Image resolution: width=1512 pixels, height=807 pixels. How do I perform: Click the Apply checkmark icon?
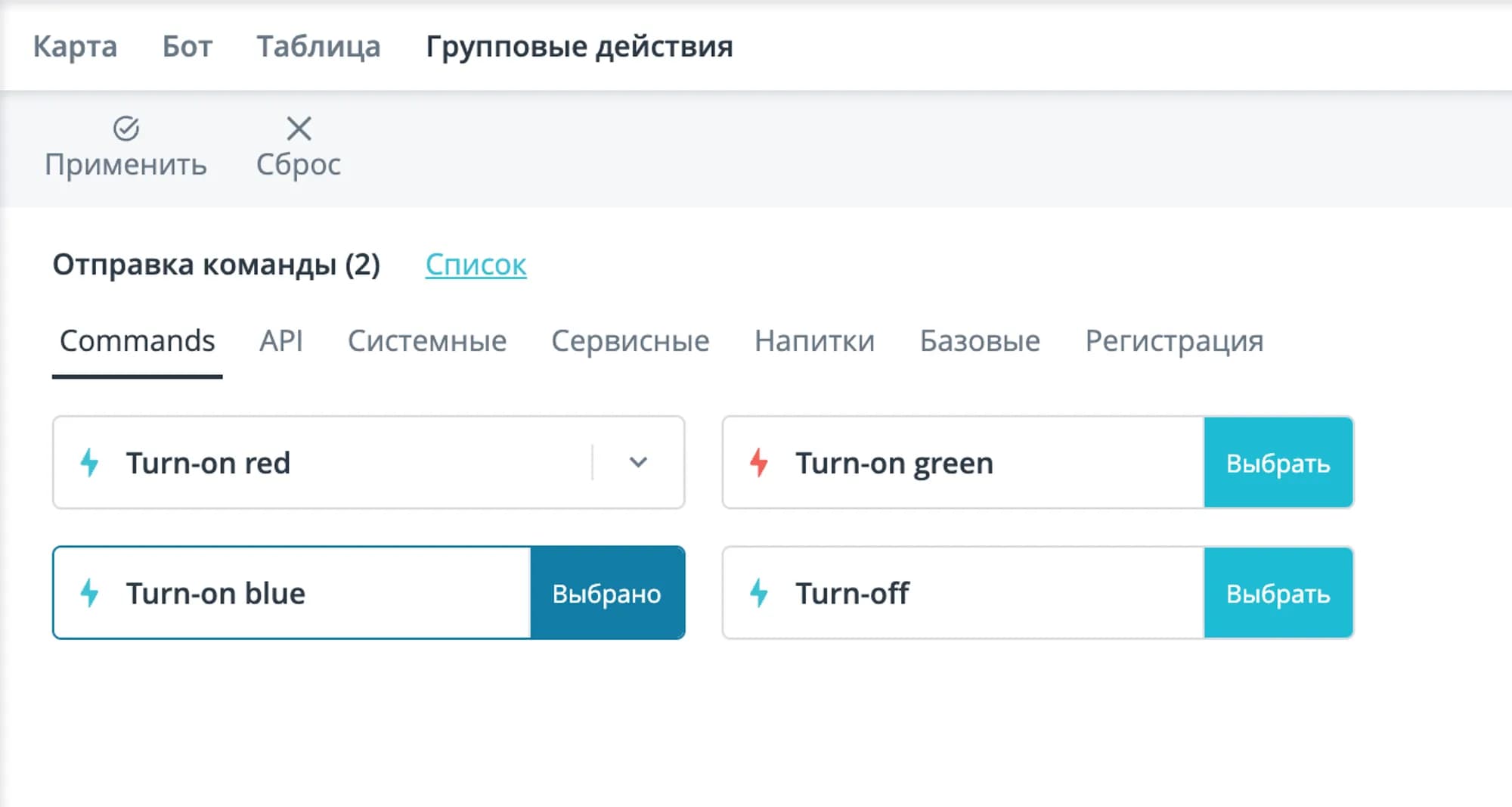coord(126,129)
